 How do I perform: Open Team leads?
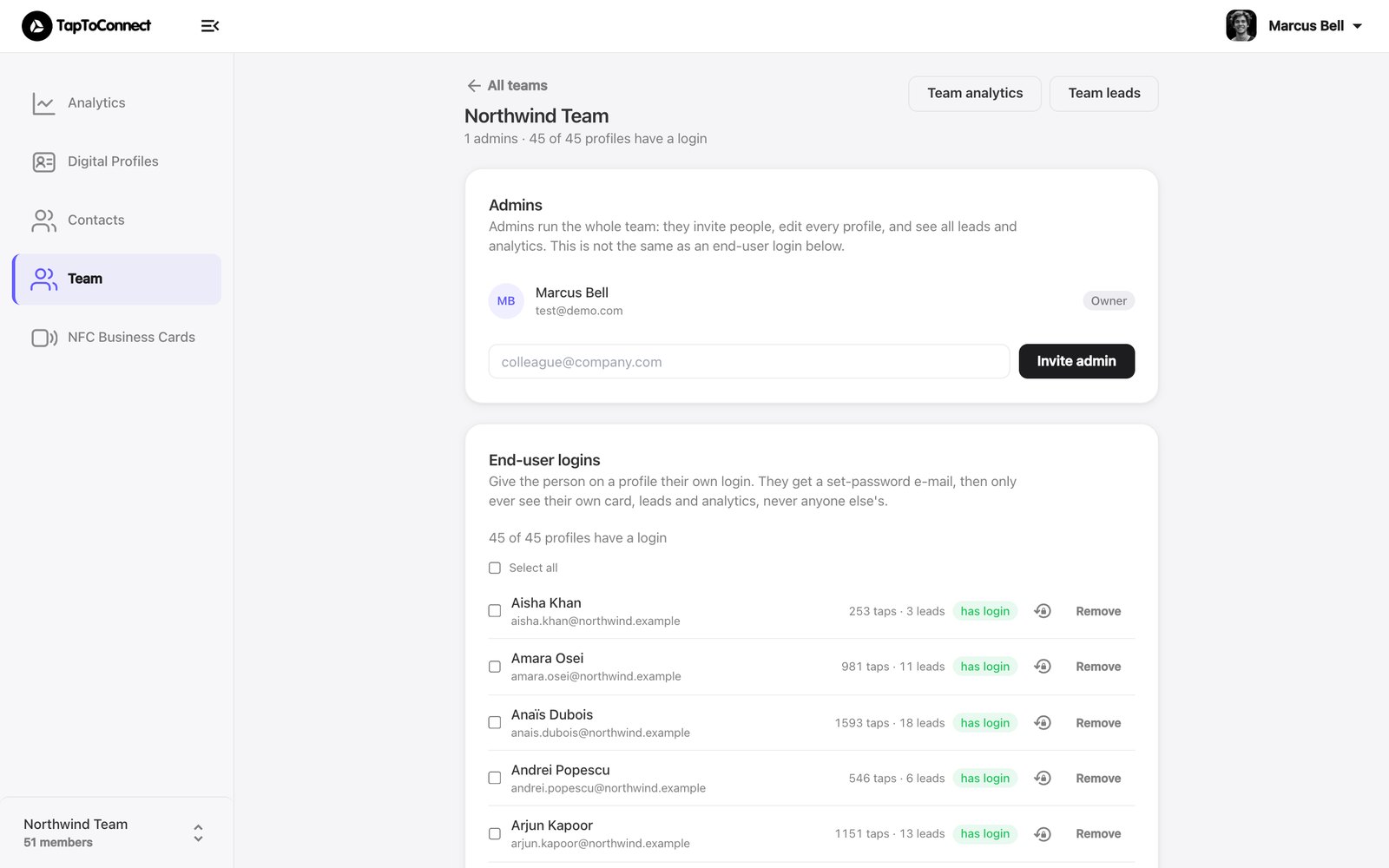pos(1104,93)
